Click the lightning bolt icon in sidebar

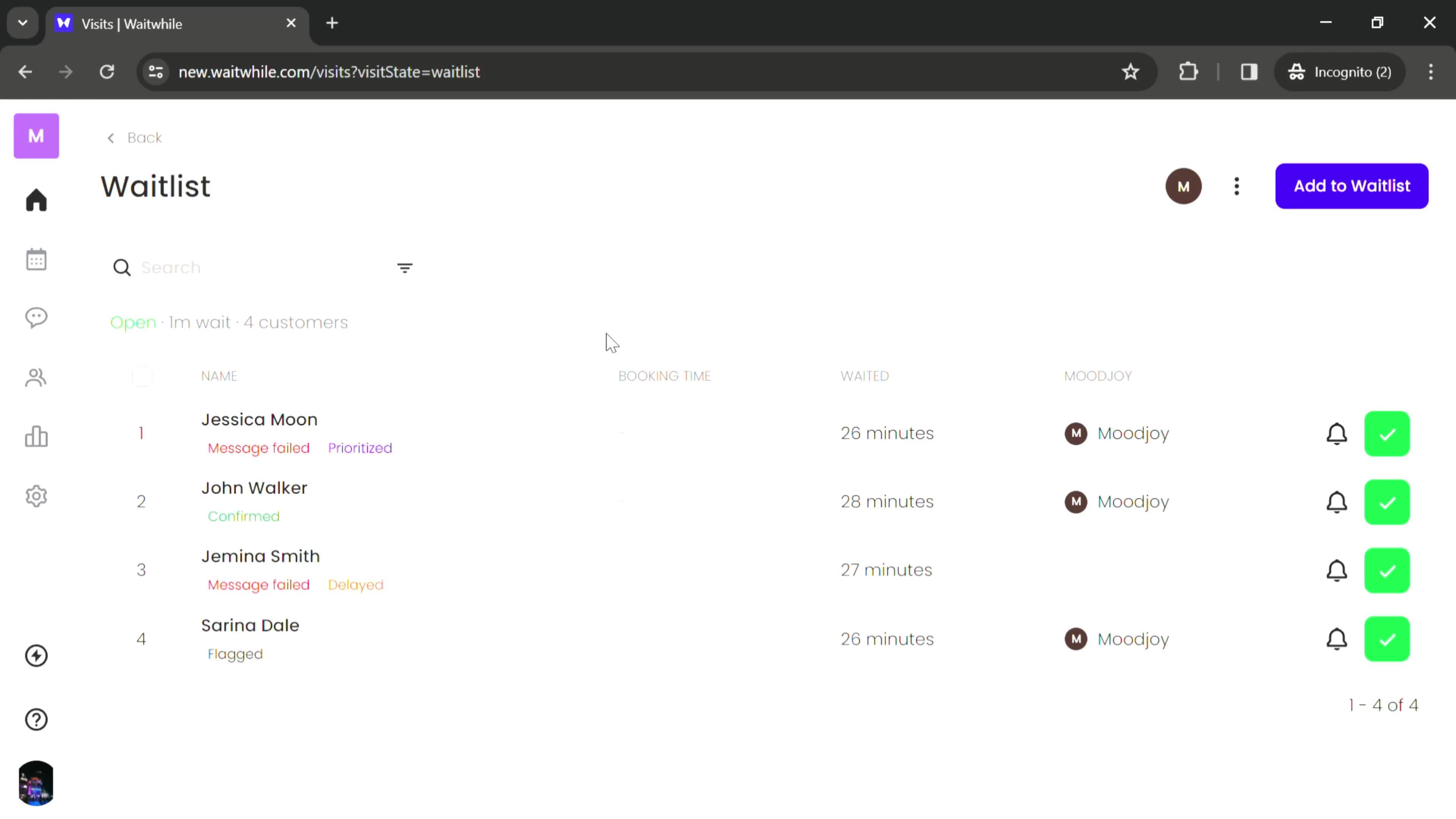pyautogui.click(x=36, y=656)
